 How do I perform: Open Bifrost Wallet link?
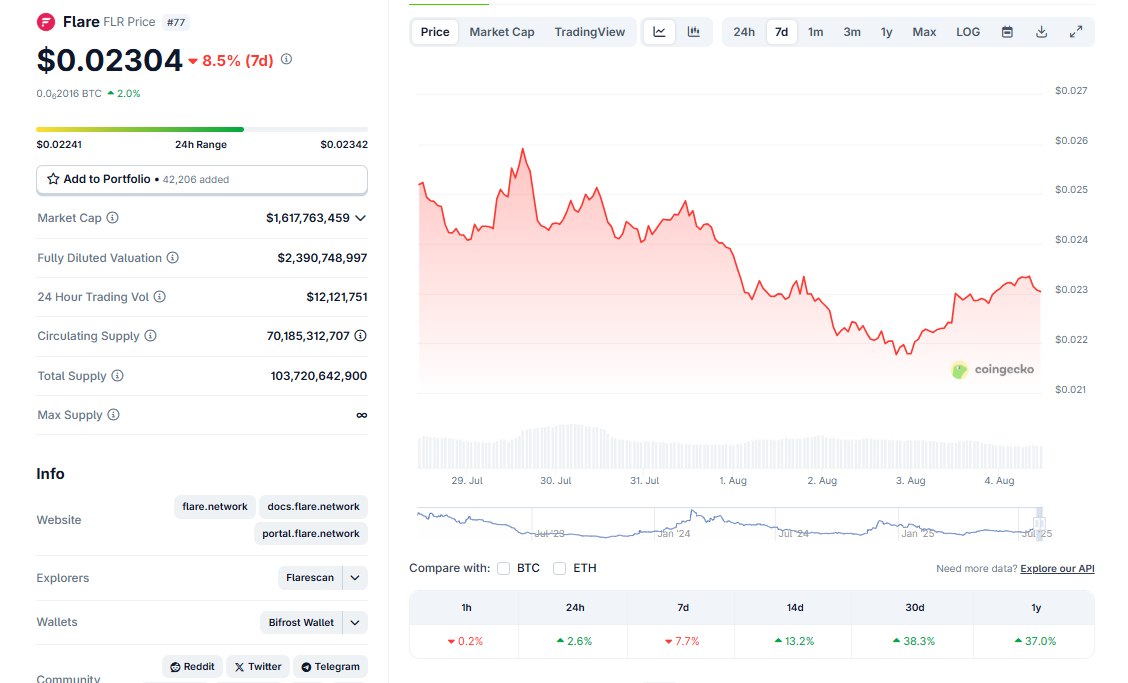[x=301, y=623]
